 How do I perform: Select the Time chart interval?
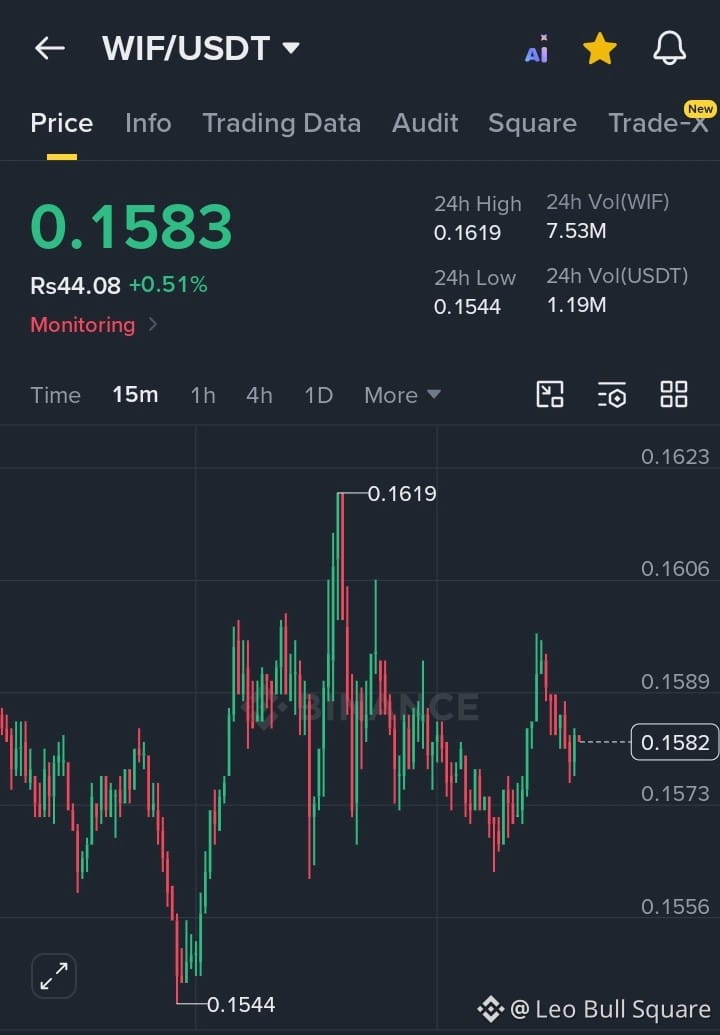55,395
